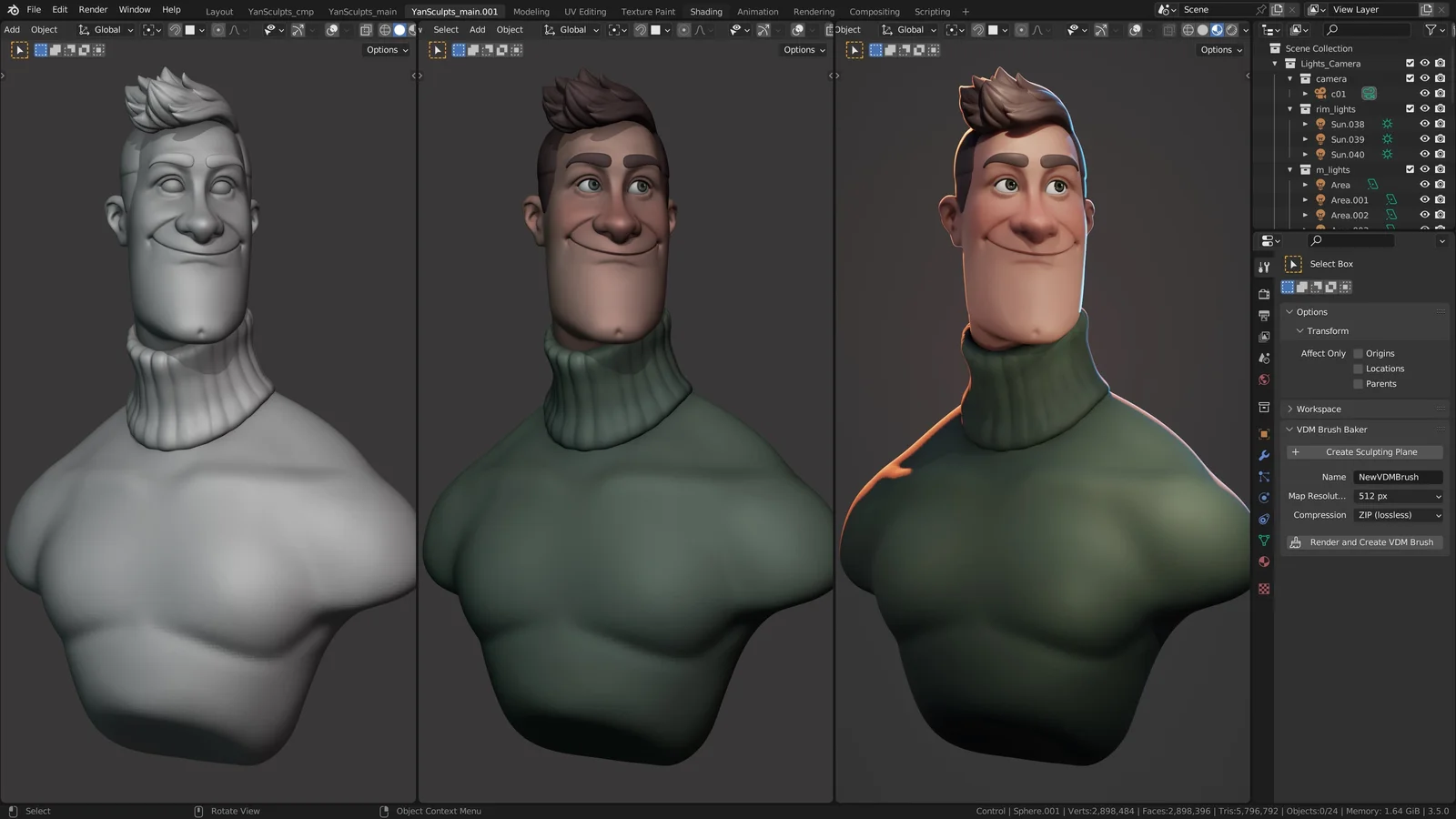Switch to Material Preview shading mode
Image resolution: width=1456 pixels, height=819 pixels.
1218,29
